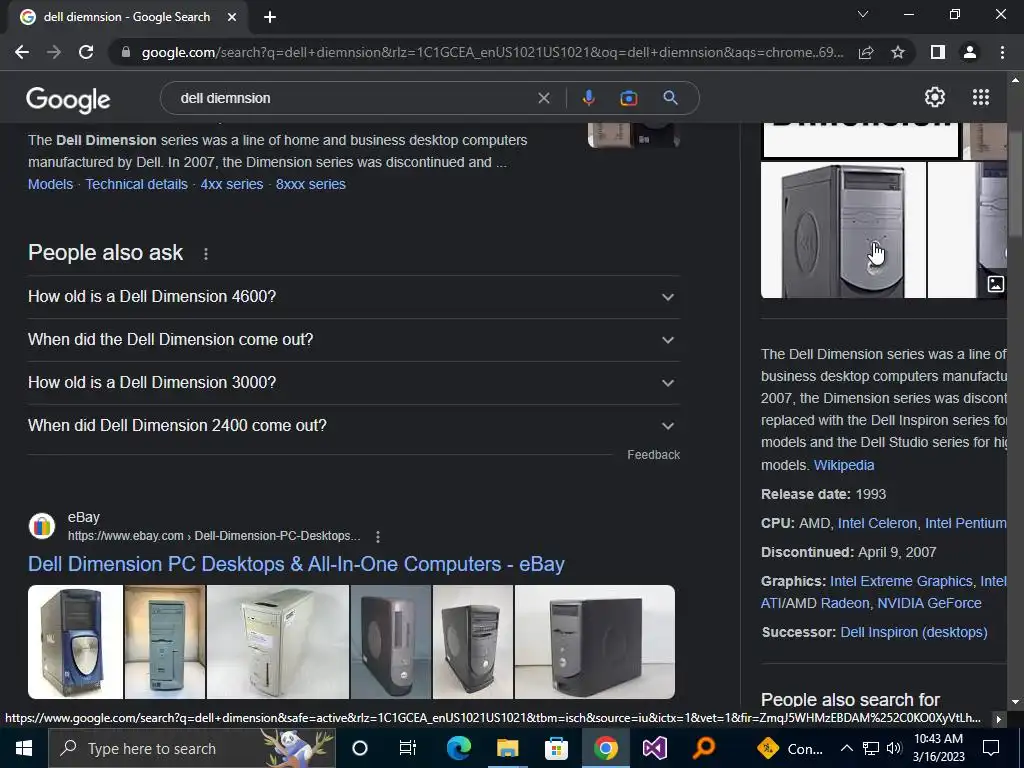Show hidden system tray icons
The width and height of the screenshot is (1024, 768).
point(846,748)
